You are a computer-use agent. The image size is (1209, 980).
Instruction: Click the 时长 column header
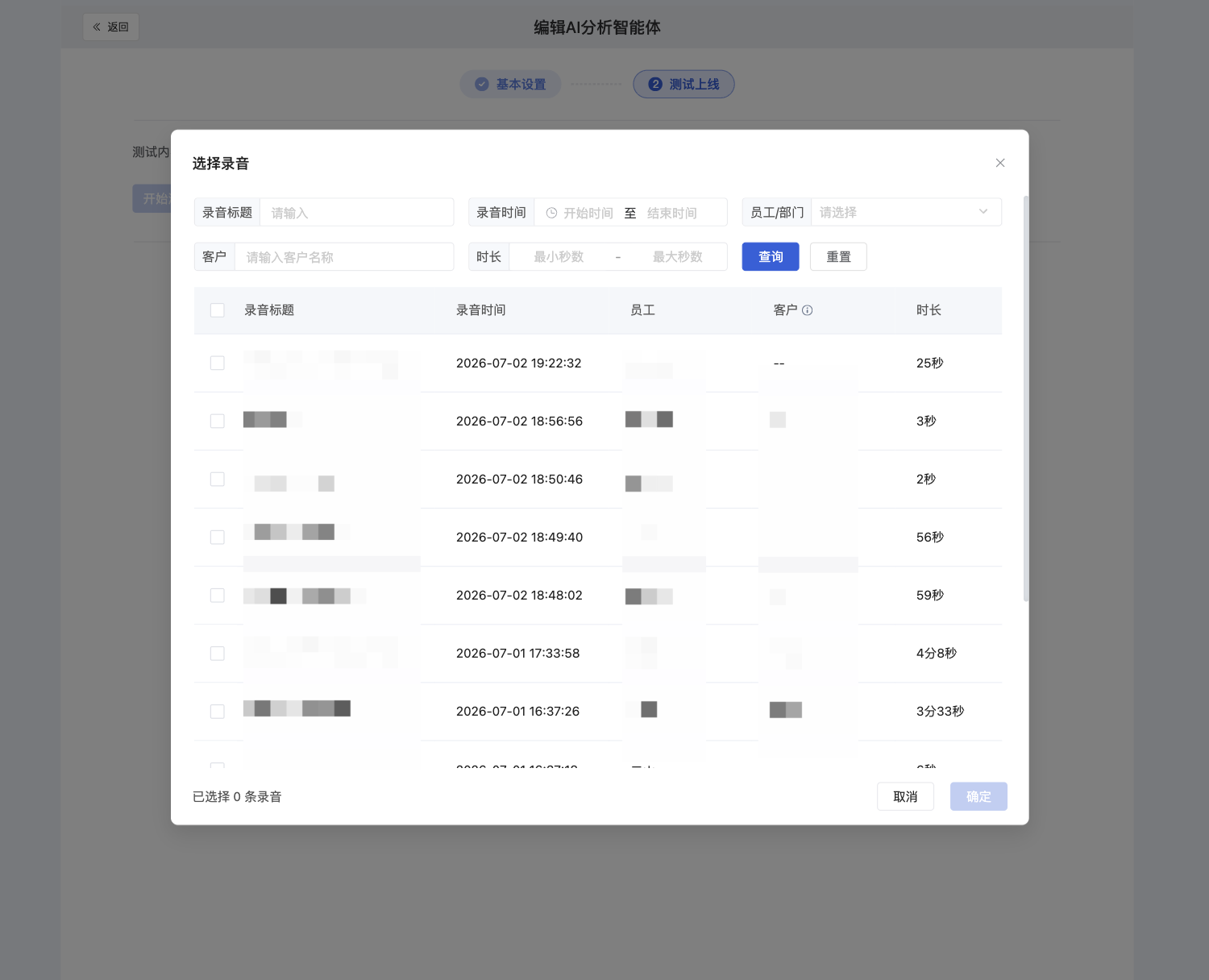tap(929, 310)
